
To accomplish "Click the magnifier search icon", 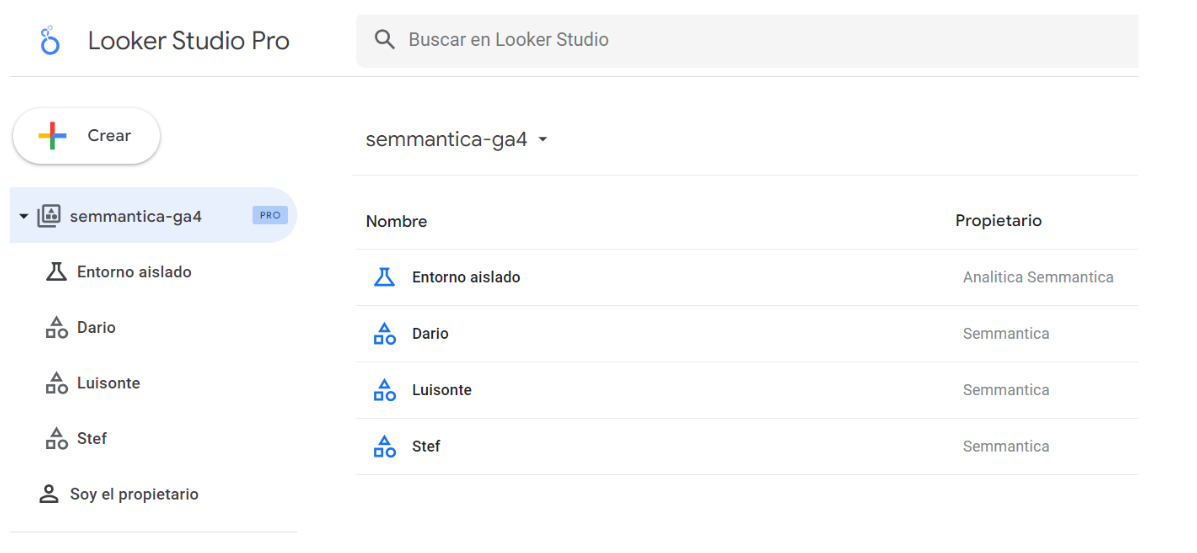I will pos(385,40).
